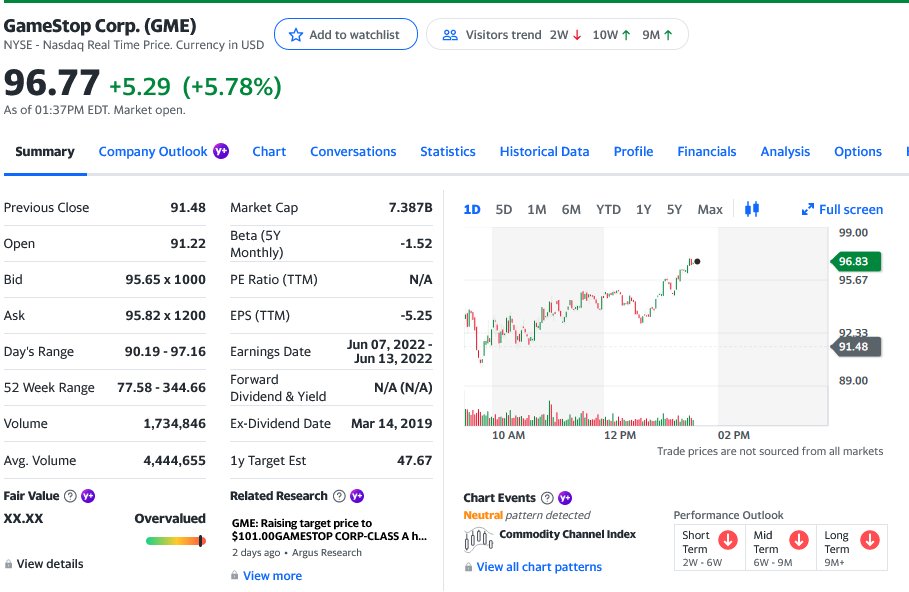This screenshot has width=909, height=592.
Task: Open the Historical Data tab
Action: click(544, 151)
